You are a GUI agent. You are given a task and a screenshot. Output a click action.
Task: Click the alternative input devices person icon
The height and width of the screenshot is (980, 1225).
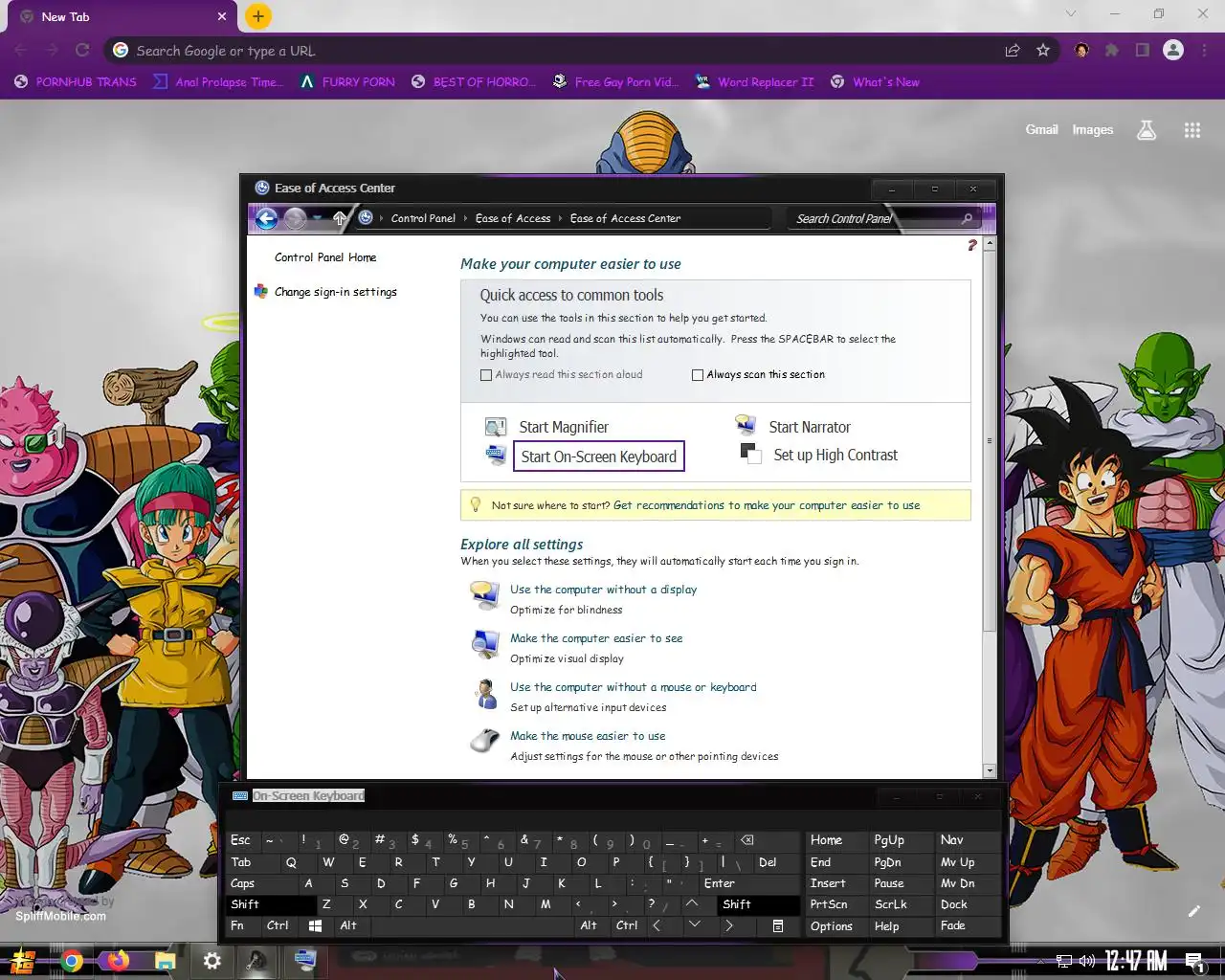[x=485, y=693]
